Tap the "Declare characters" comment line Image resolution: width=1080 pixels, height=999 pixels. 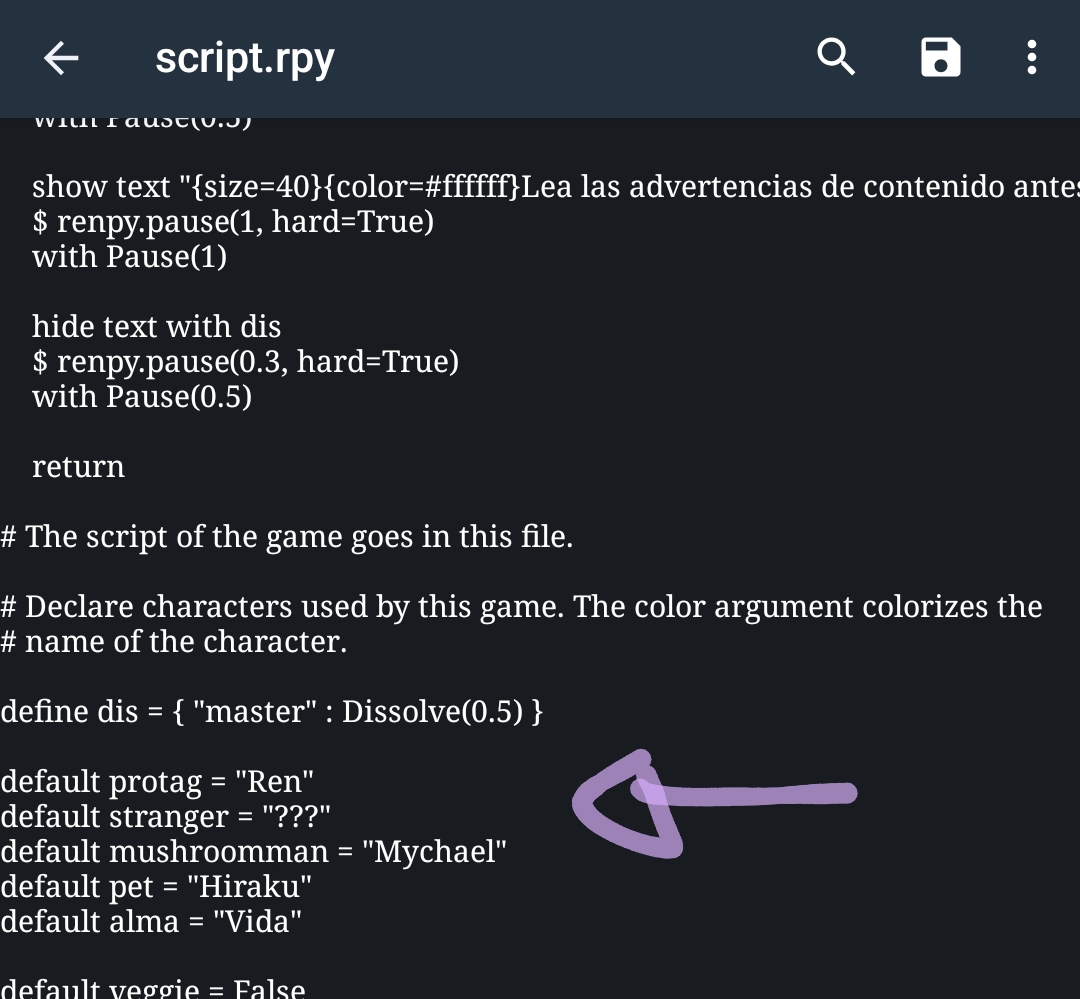[521, 607]
